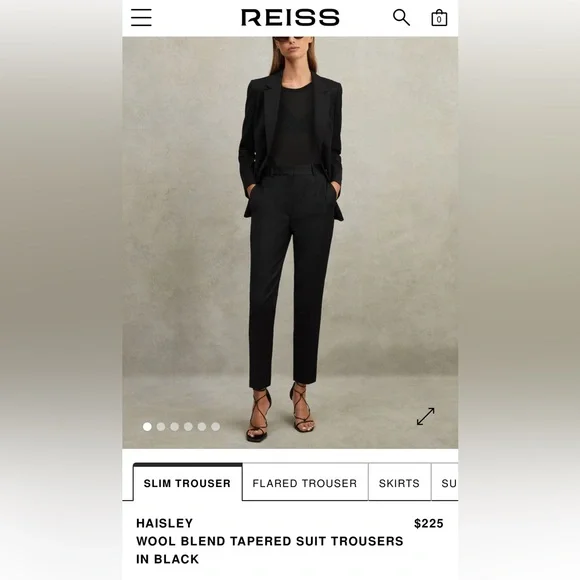Open the shopping bag icon
The image size is (580, 580).
pyautogui.click(x=439, y=17)
